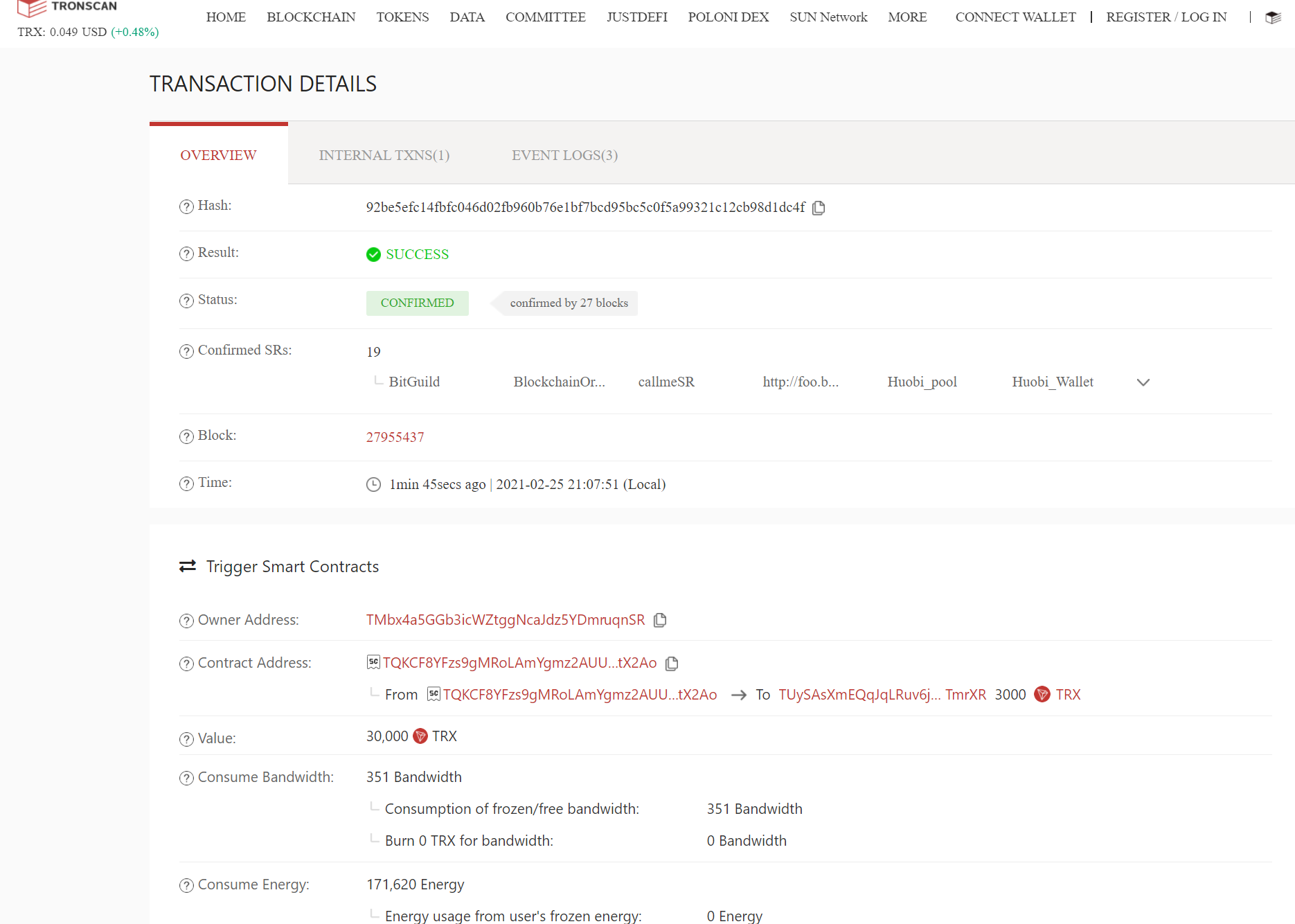Click the Owner Address help icon
The height and width of the screenshot is (924, 1295).
pyautogui.click(x=186, y=621)
